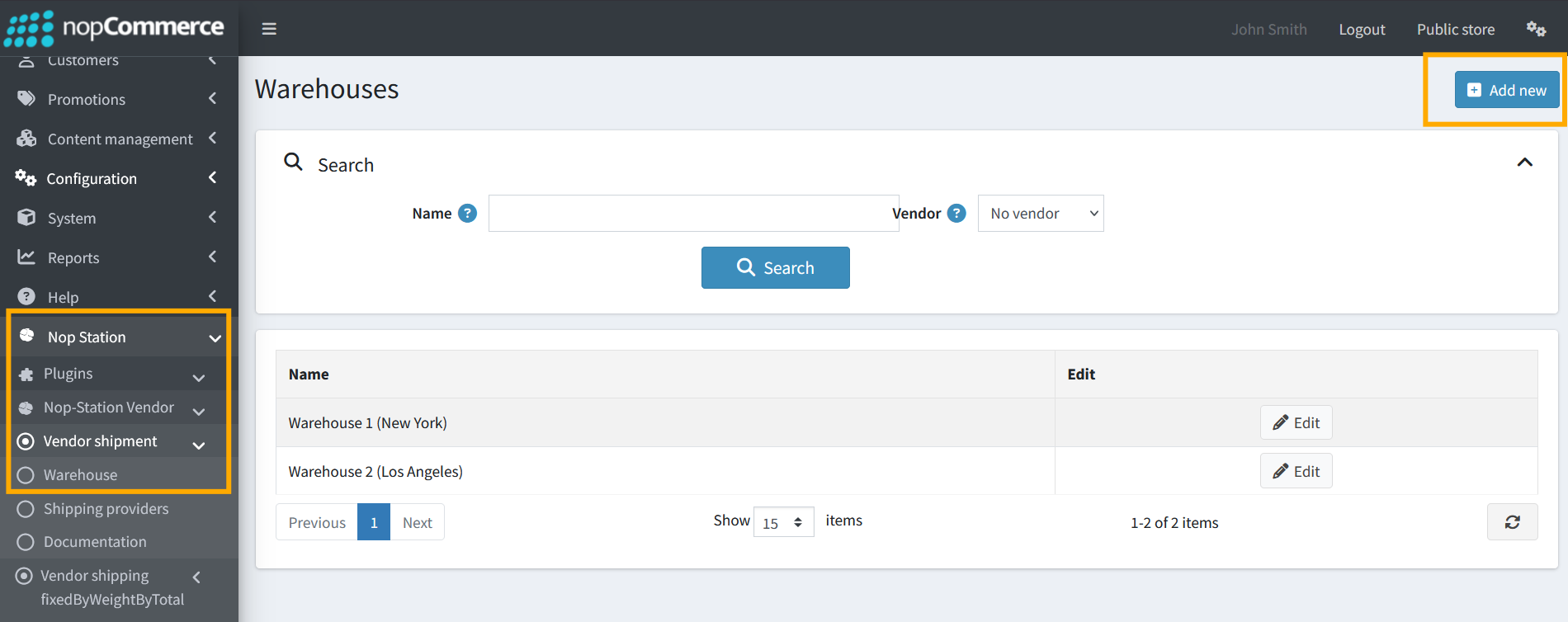Open the Help sidebar menu
The image size is (1568, 622).
(119, 297)
